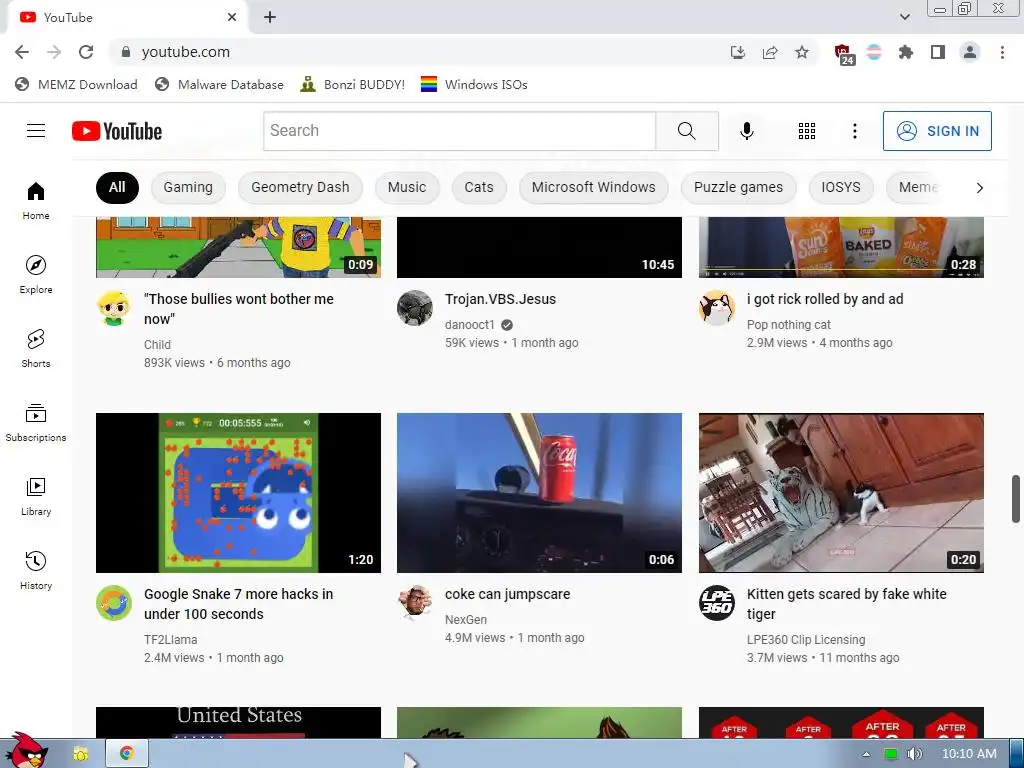Open Shorts in sidebar
The width and height of the screenshot is (1024, 768).
[x=36, y=348]
